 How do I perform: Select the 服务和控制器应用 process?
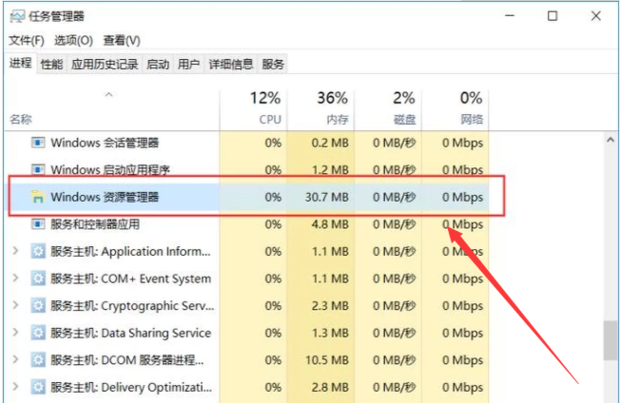(95, 224)
